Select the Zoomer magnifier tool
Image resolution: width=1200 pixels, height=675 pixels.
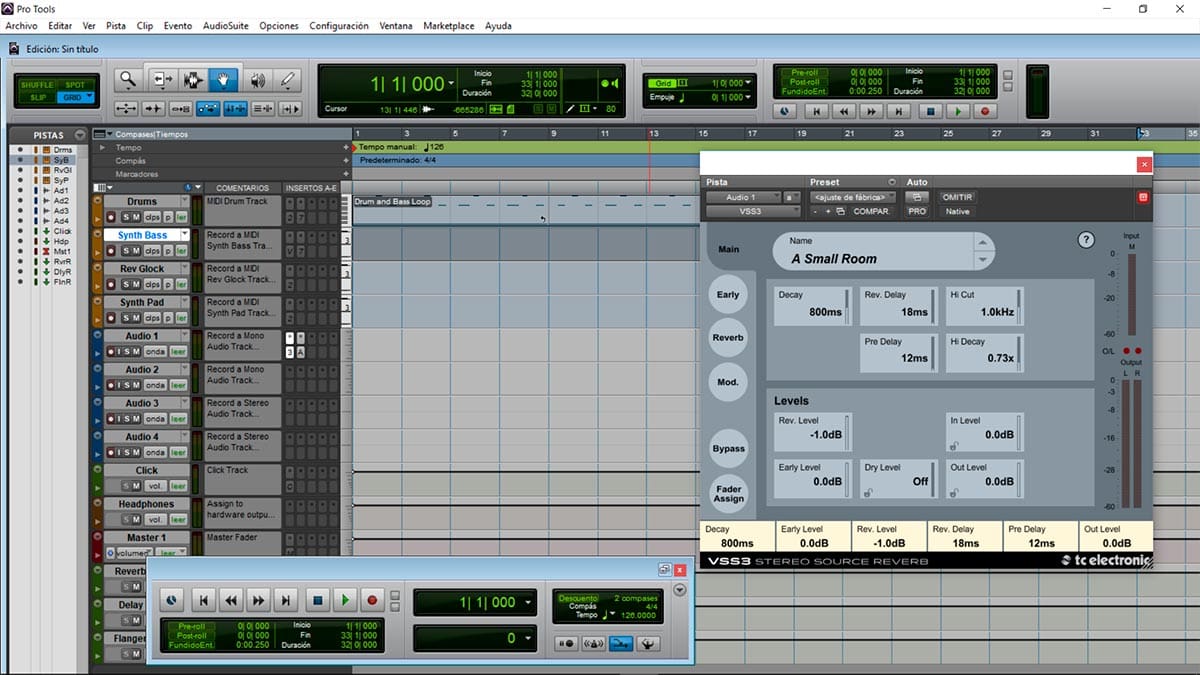128,79
